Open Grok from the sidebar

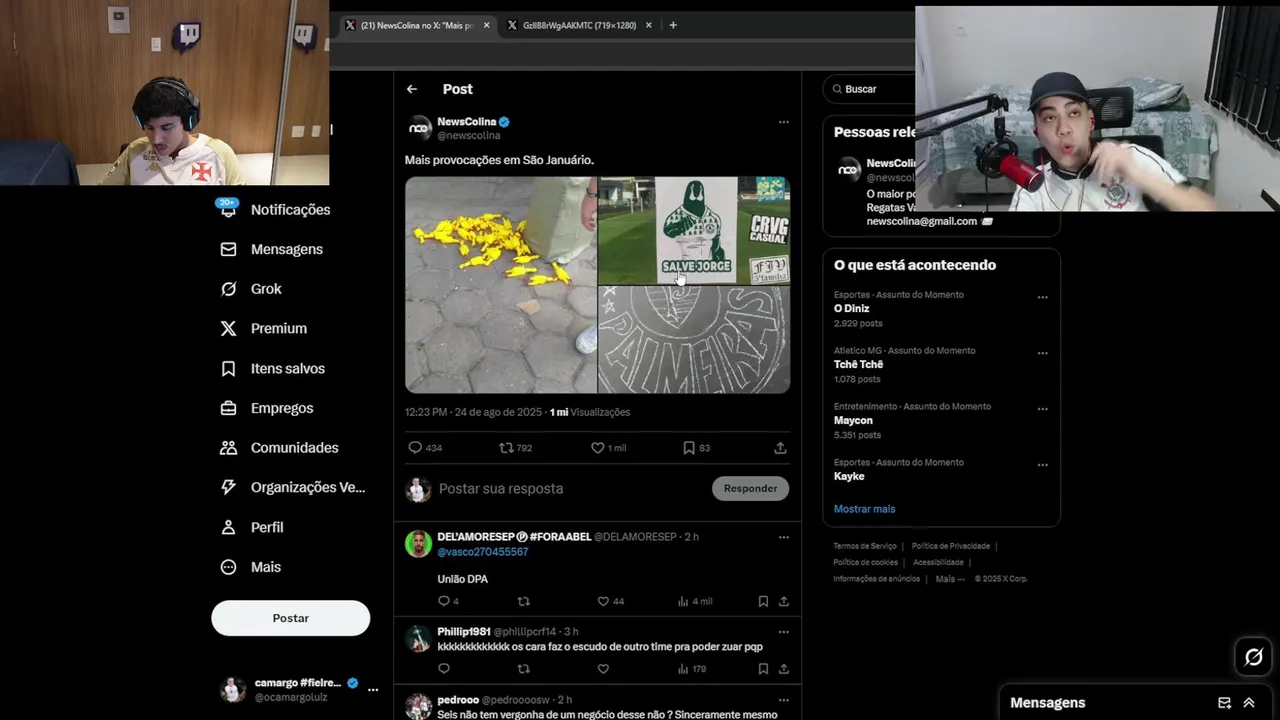click(251, 289)
